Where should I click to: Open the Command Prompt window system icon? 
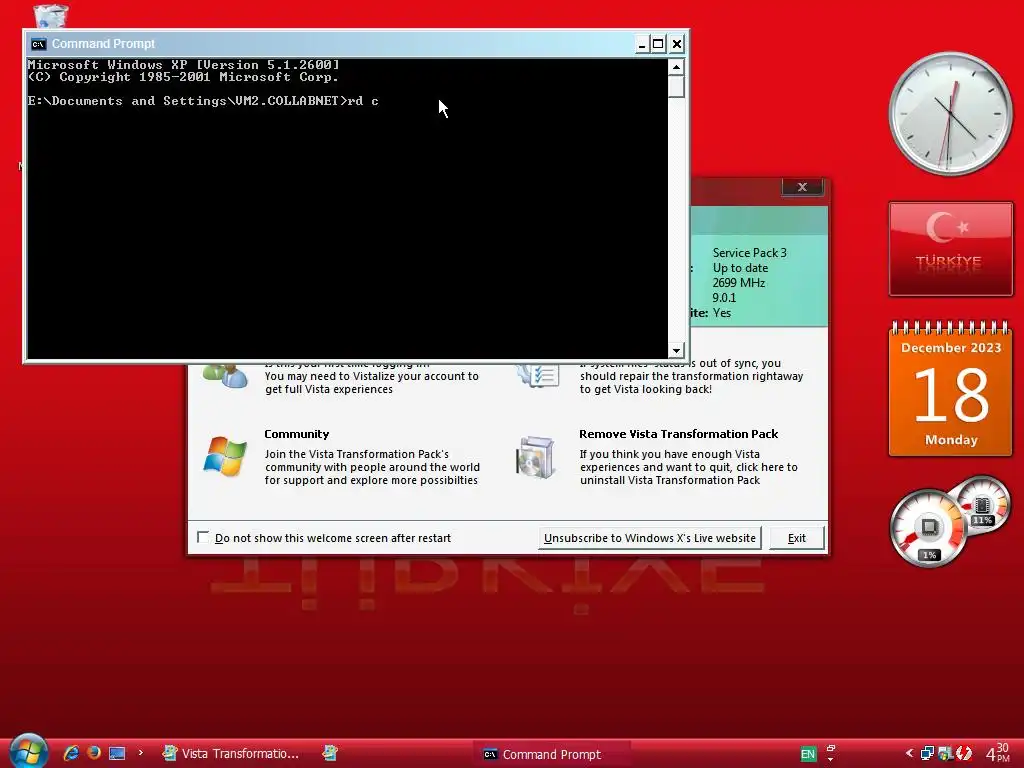pos(39,44)
